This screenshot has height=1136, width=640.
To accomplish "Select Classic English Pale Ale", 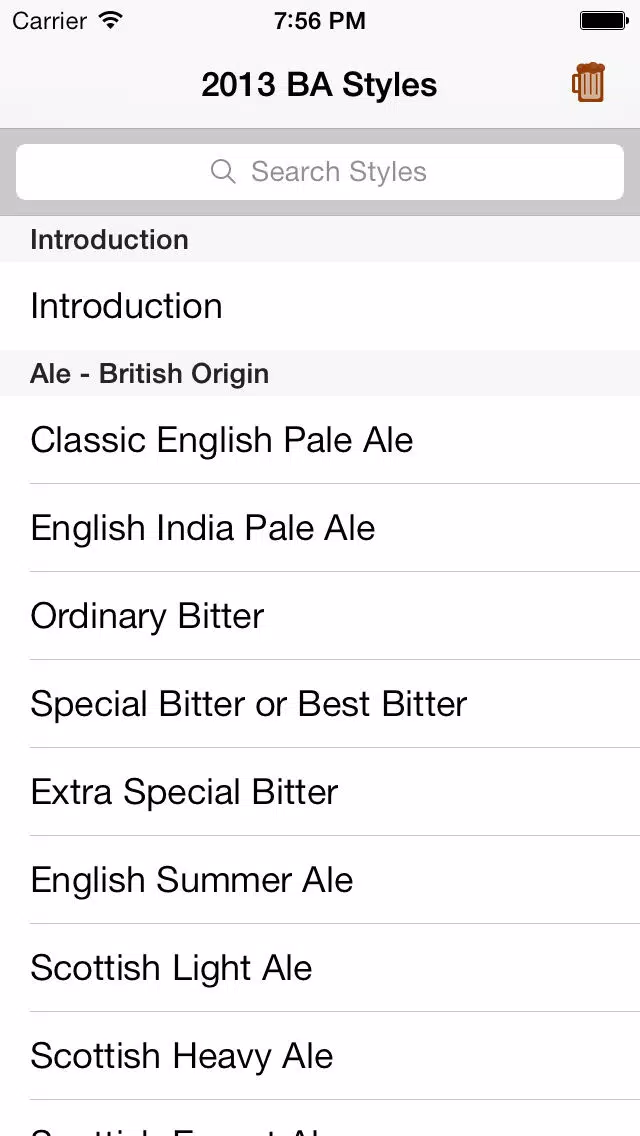I will (320, 440).
